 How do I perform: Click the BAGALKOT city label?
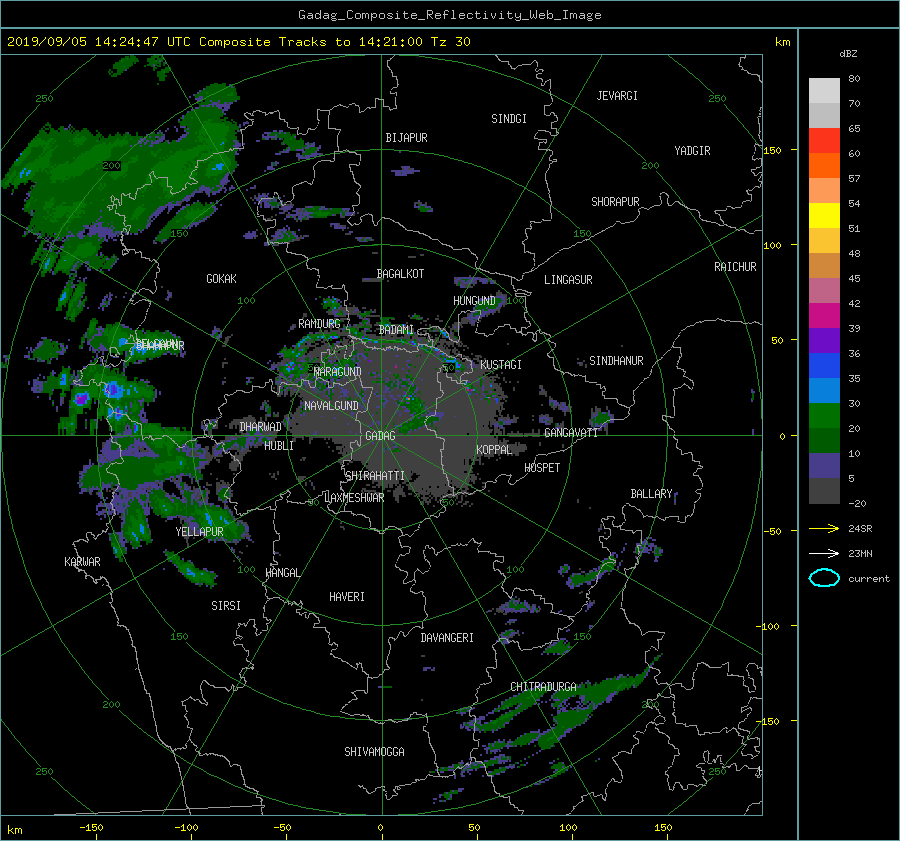400,274
